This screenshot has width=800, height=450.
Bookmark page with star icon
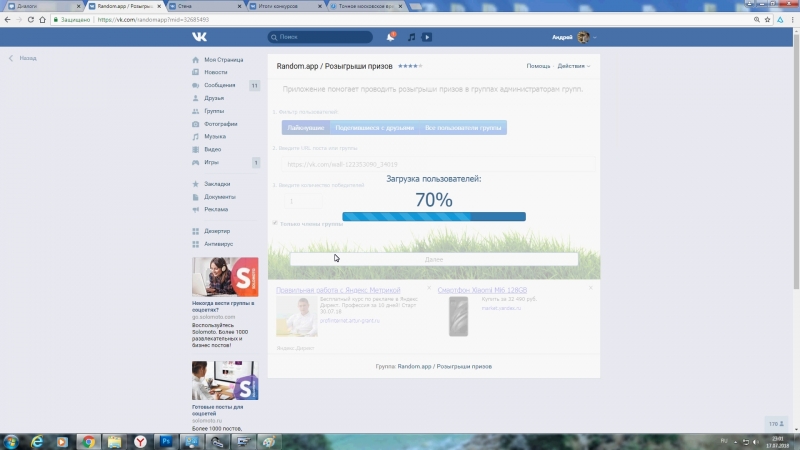(767, 19)
